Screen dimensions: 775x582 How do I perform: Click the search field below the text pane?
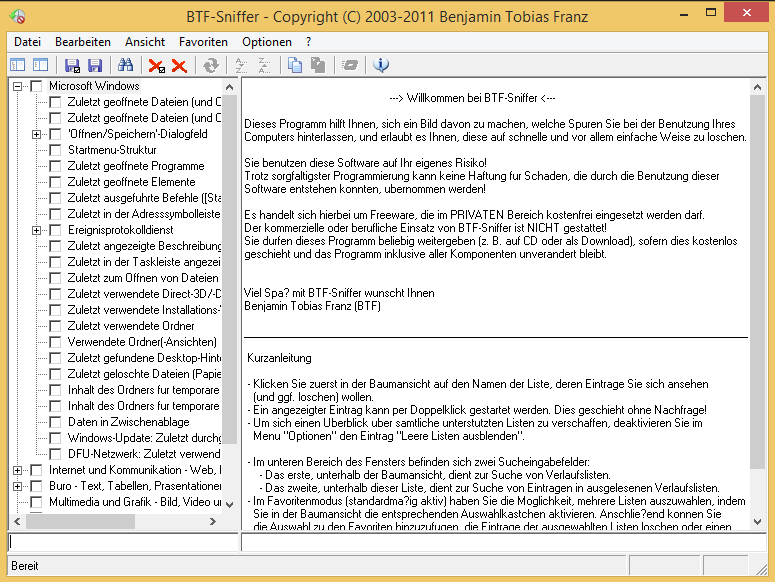click(504, 542)
